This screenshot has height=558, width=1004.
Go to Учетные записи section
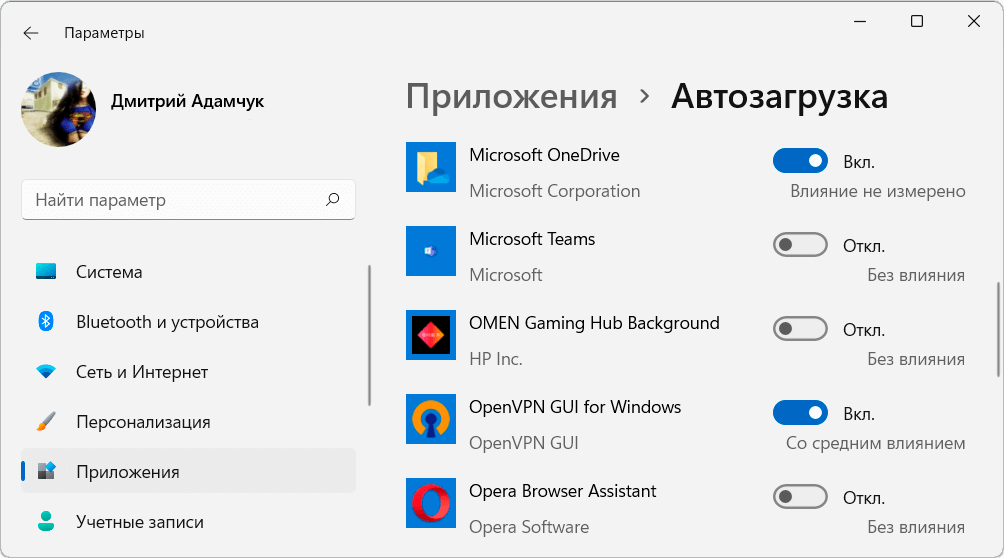[x=140, y=522]
